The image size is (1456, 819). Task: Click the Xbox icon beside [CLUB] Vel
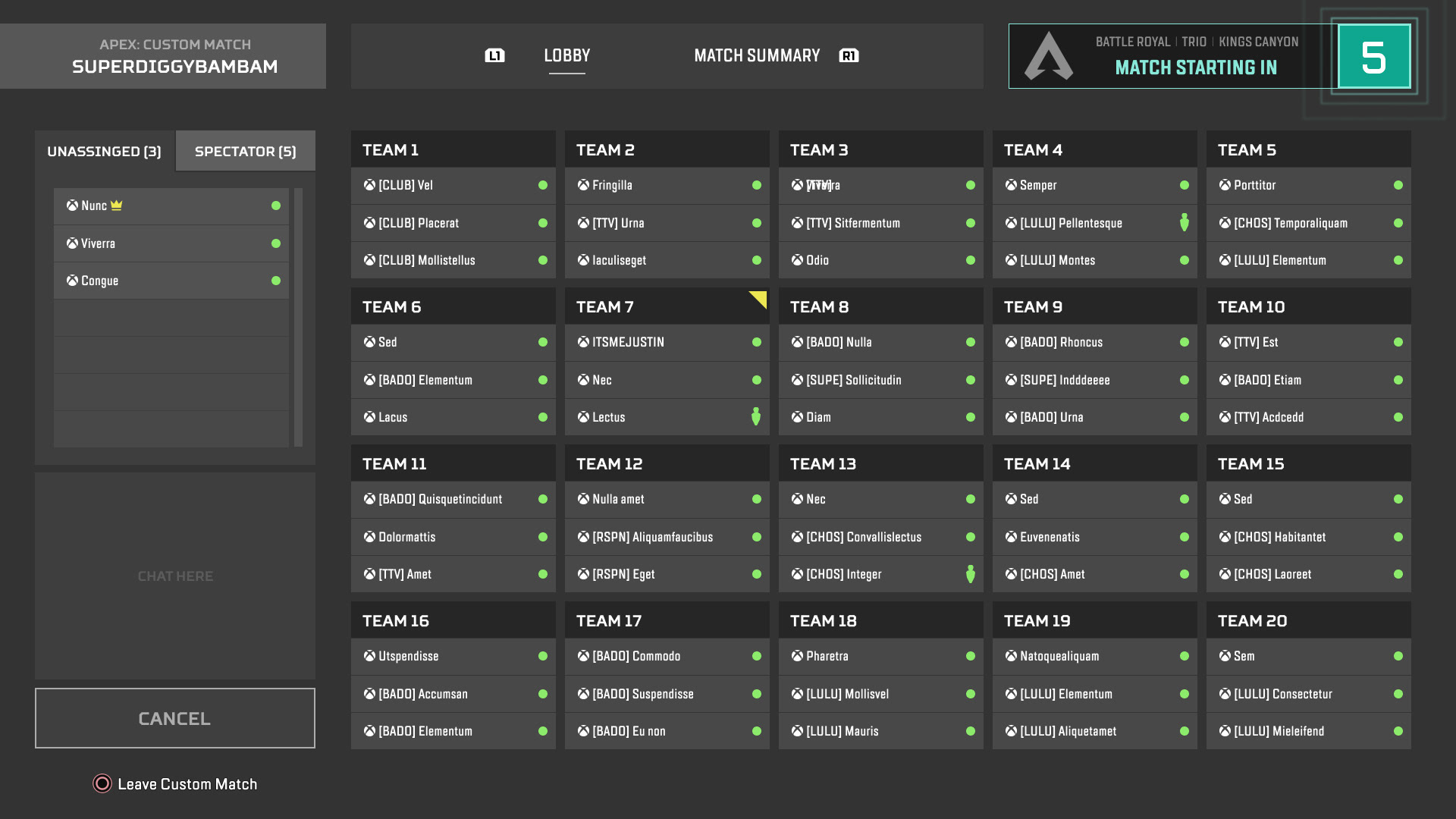click(369, 185)
